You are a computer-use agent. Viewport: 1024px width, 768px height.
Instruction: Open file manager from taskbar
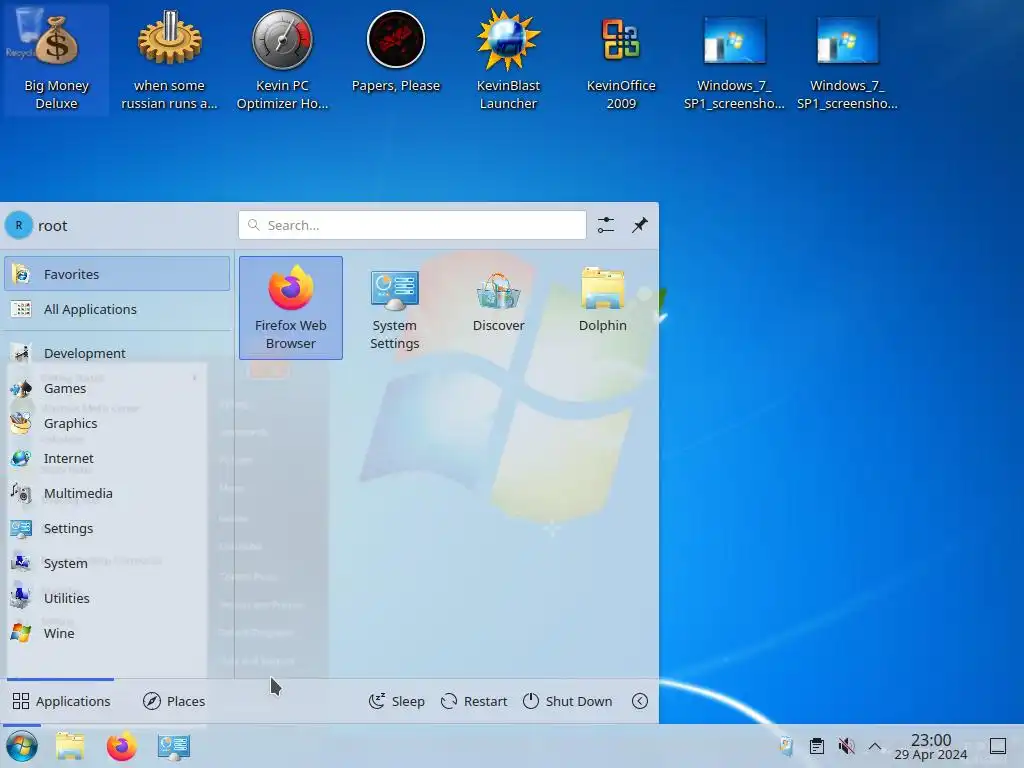point(70,746)
